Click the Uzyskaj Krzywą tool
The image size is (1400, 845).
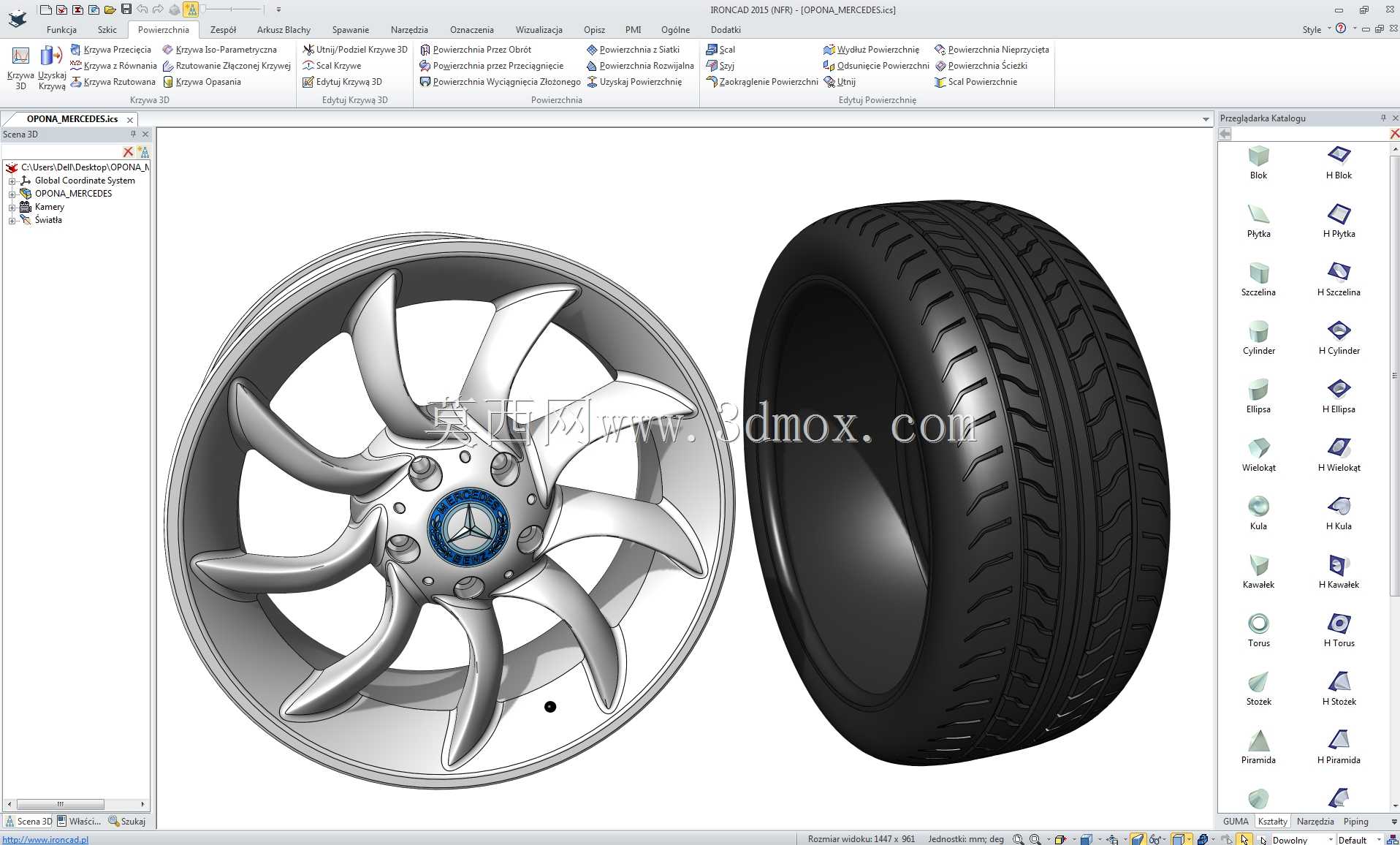(51, 68)
